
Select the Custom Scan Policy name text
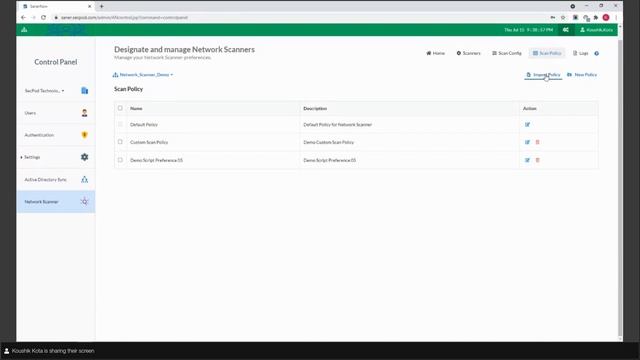point(149,142)
